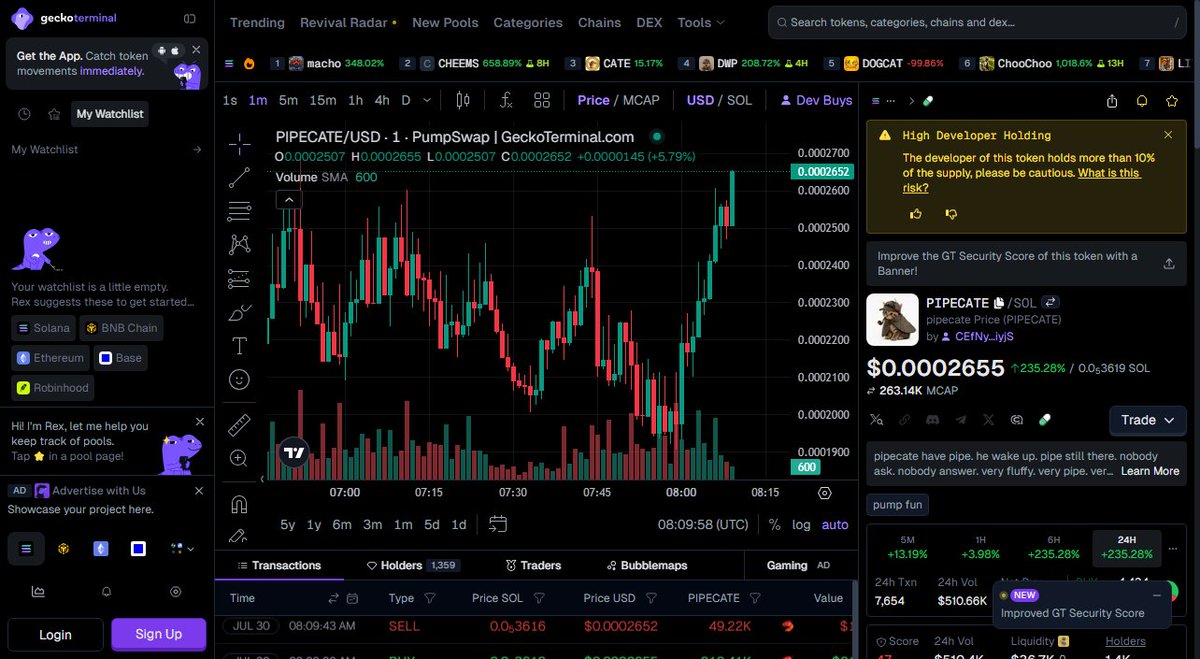The image size is (1200, 659).
Task: Click the upload banner icon
Action: (x=1169, y=264)
